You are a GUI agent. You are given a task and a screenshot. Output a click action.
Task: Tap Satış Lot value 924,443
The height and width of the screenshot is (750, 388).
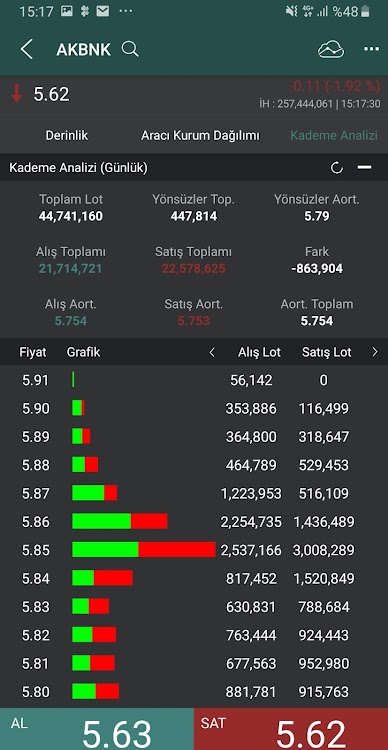pyautogui.click(x=324, y=635)
